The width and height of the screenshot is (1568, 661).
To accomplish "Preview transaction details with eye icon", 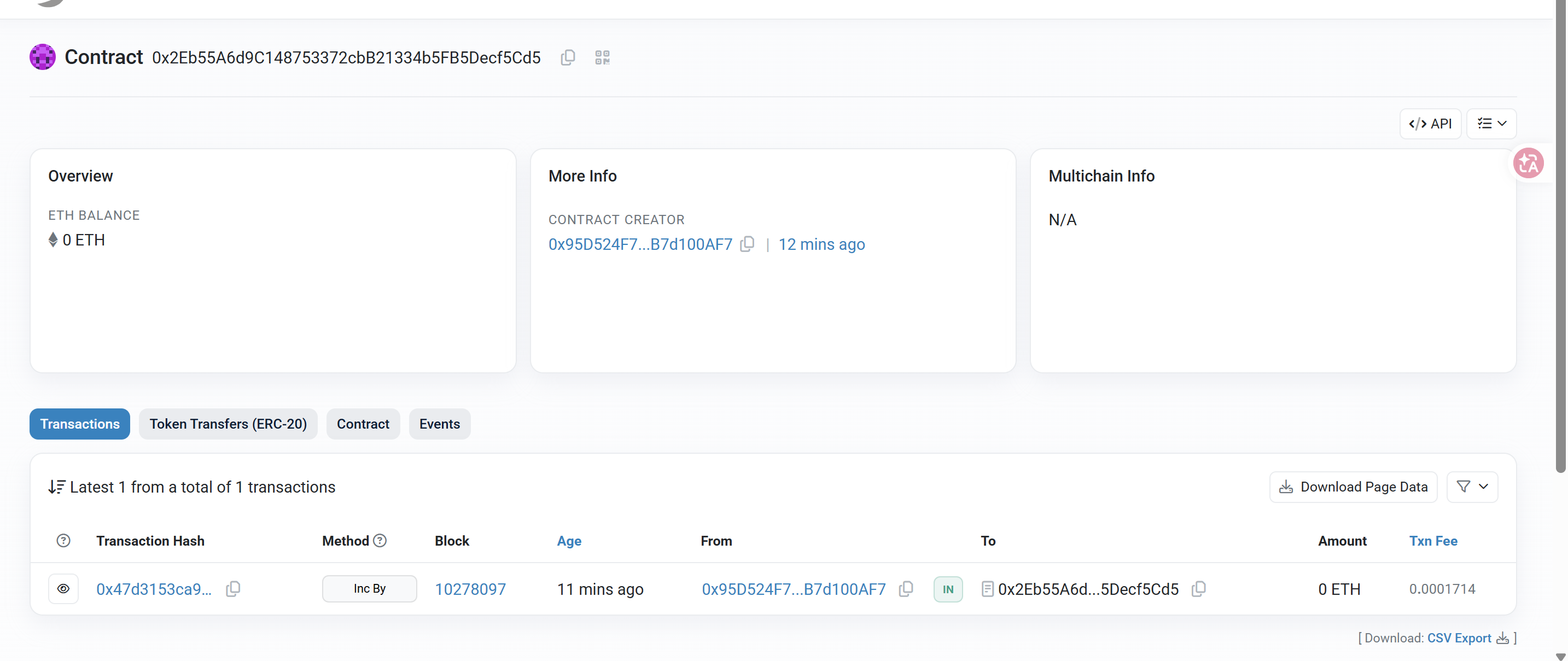I will click(63, 589).
